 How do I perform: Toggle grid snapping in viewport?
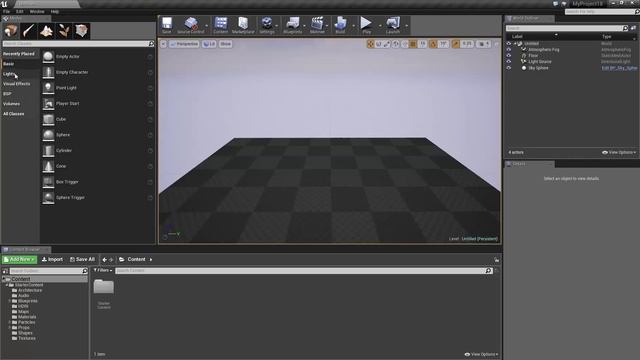click(413, 44)
